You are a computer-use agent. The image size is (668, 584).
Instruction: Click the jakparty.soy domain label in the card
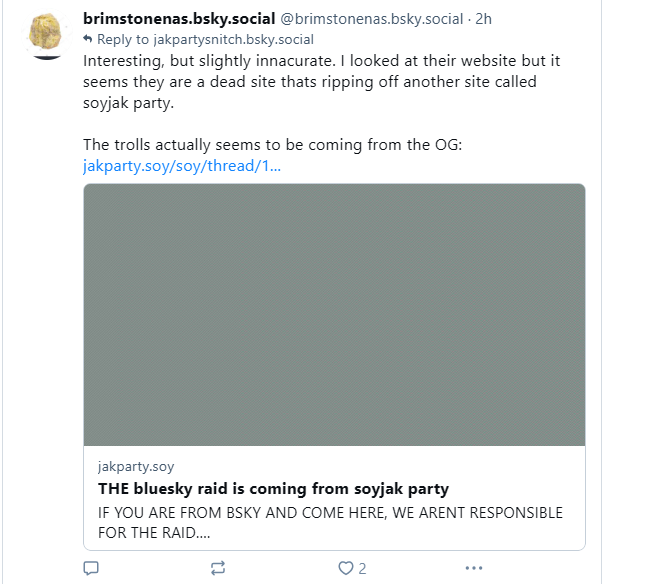[x=136, y=467]
